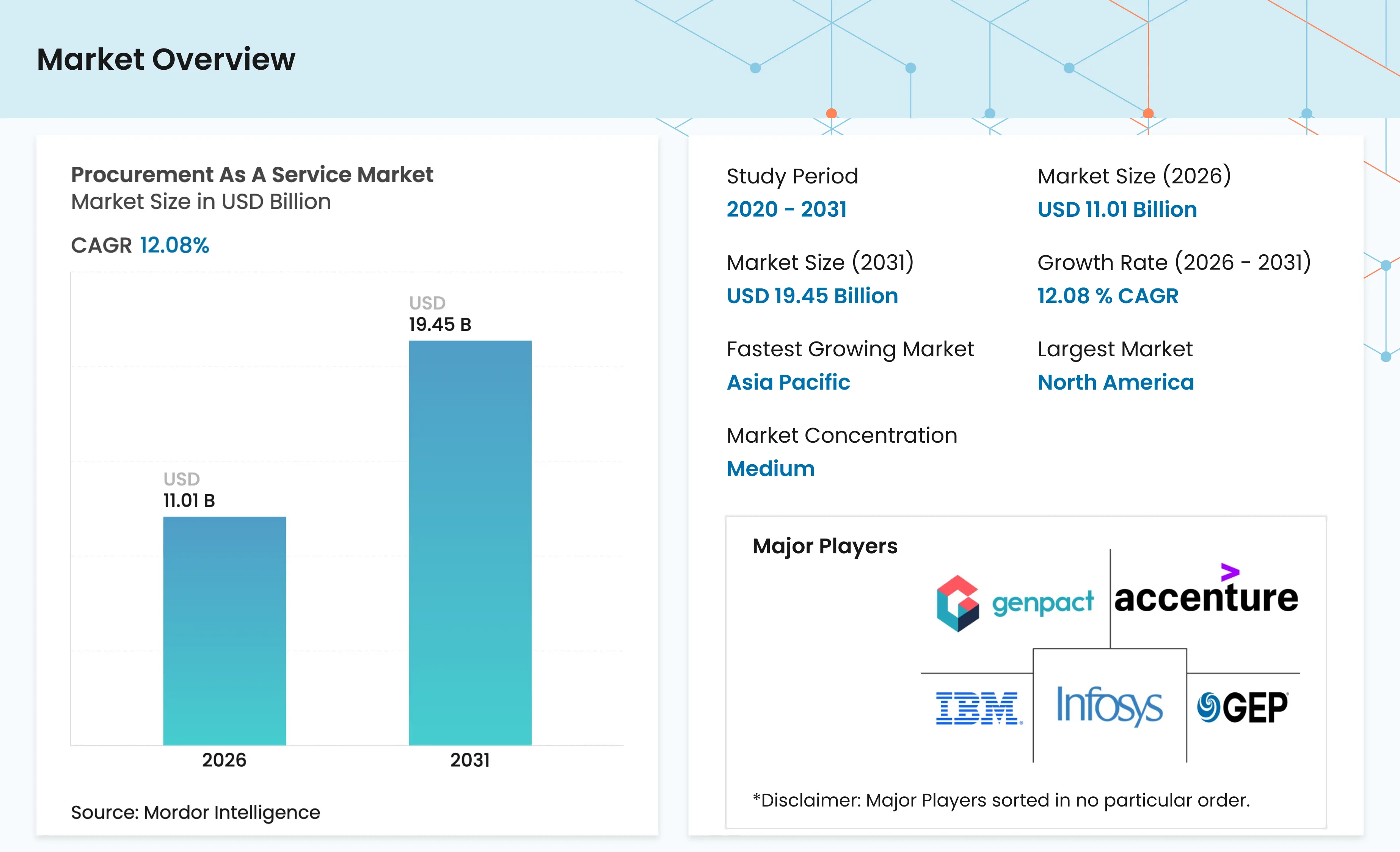The height and width of the screenshot is (852, 1400).
Task: Click the CAGR 12.08% value
Action: point(174,245)
